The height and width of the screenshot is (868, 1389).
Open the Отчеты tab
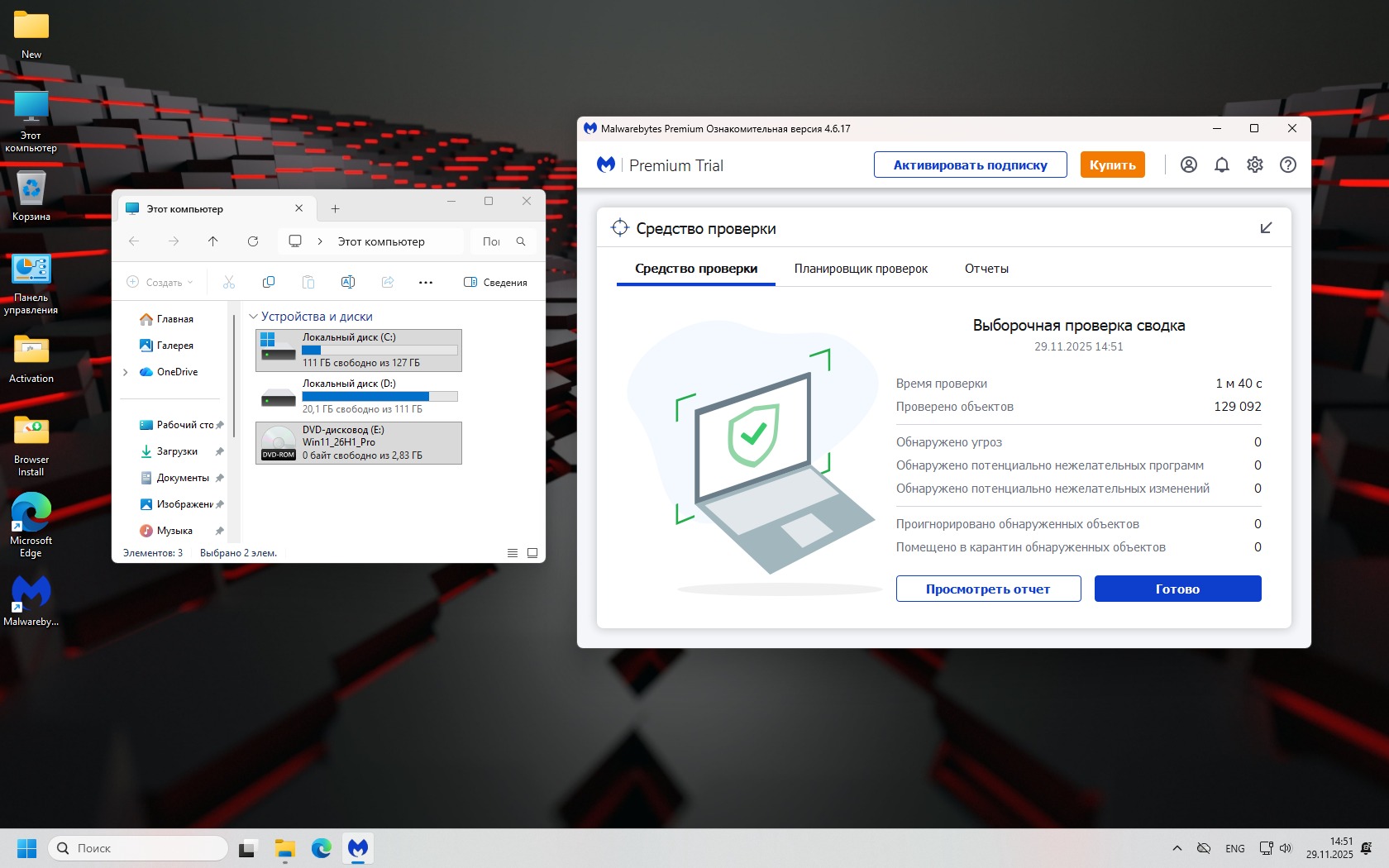pos(986,269)
